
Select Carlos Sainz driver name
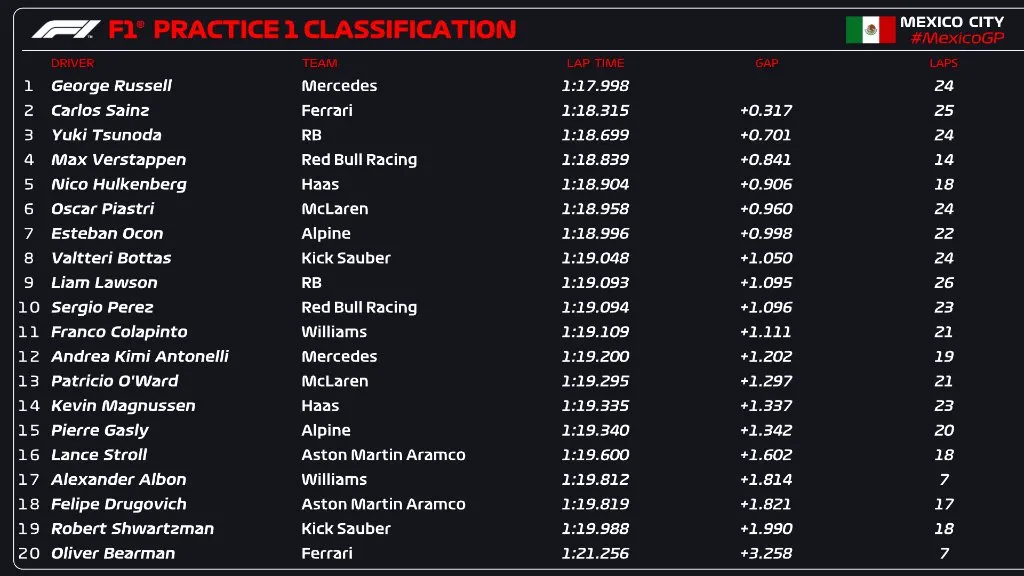[100, 110]
